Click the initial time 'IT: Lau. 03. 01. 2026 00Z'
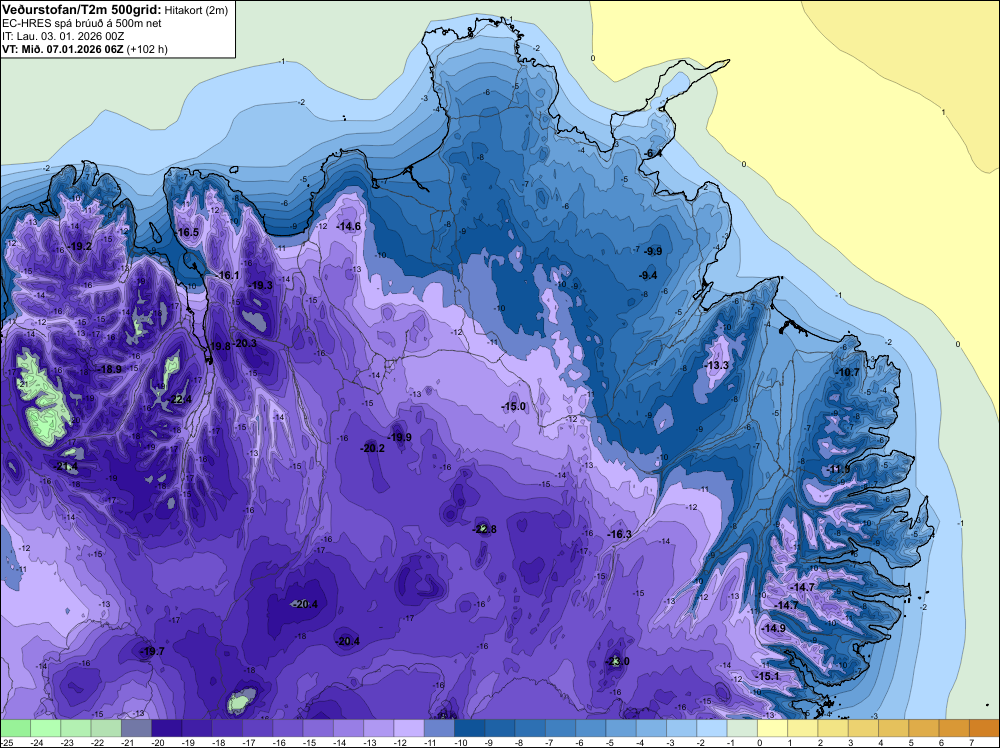 coord(63,36)
